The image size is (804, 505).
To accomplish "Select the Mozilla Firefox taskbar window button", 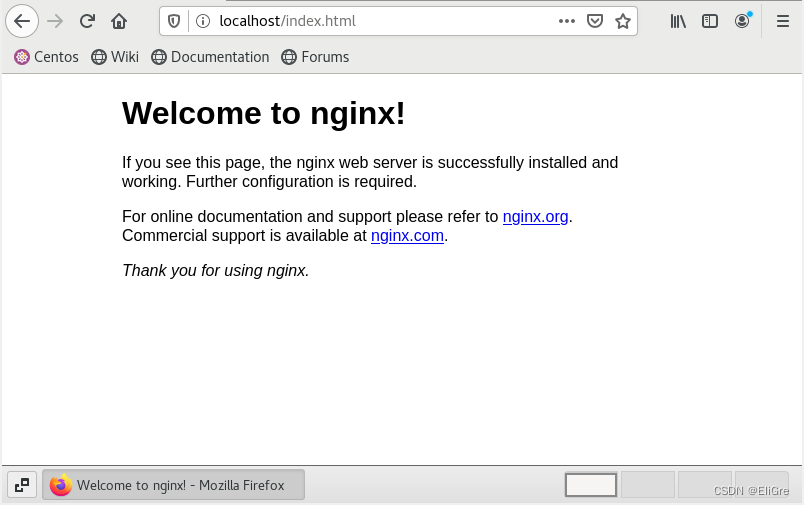I will tap(173, 485).
